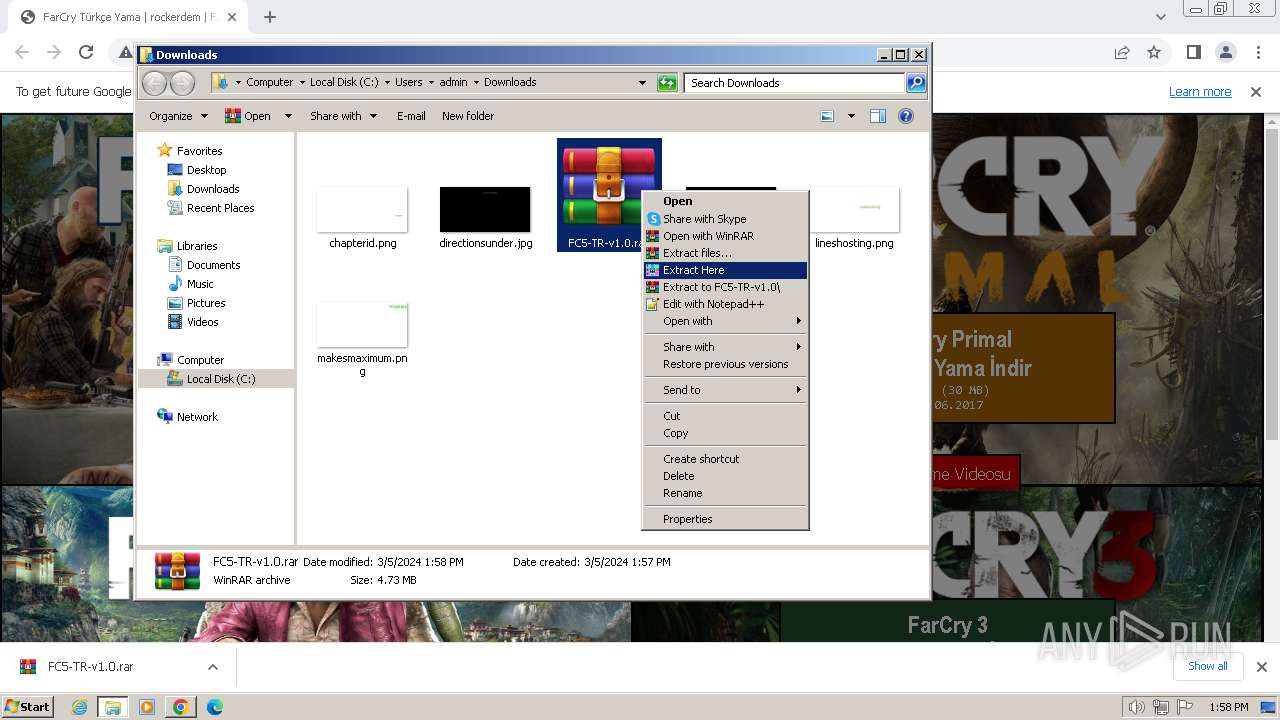
Task: Open Explorer help question mark icon
Action: (906, 116)
